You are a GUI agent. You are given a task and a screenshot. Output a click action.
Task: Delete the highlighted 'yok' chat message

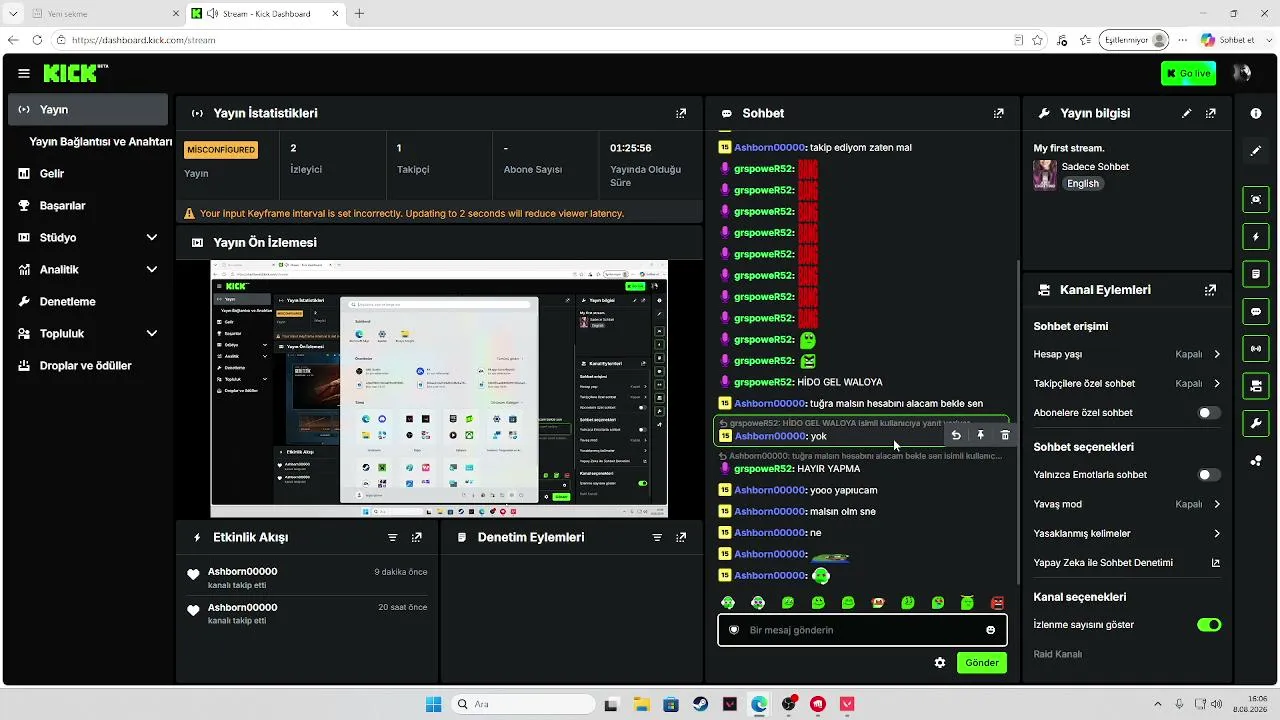pos(1005,435)
